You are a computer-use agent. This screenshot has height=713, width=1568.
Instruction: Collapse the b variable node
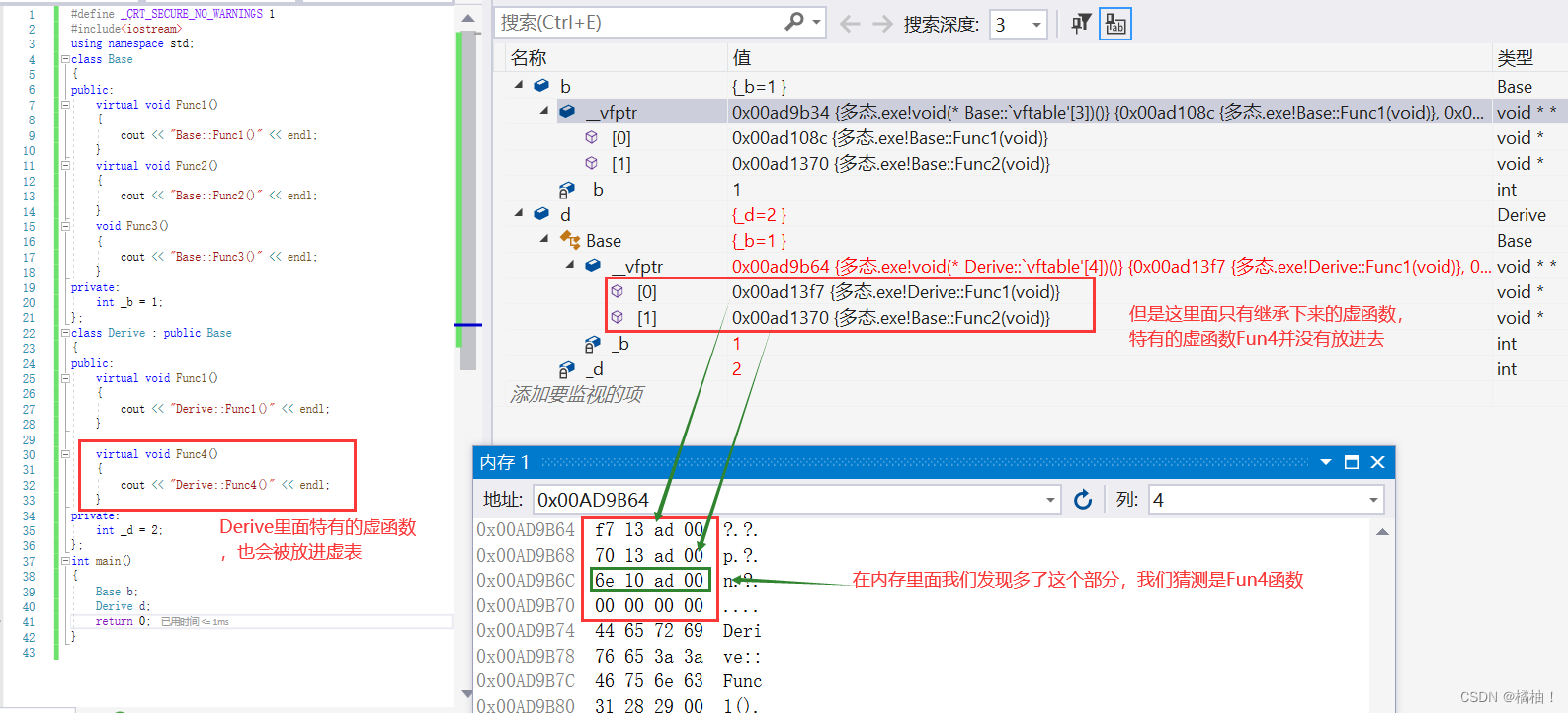point(519,86)
